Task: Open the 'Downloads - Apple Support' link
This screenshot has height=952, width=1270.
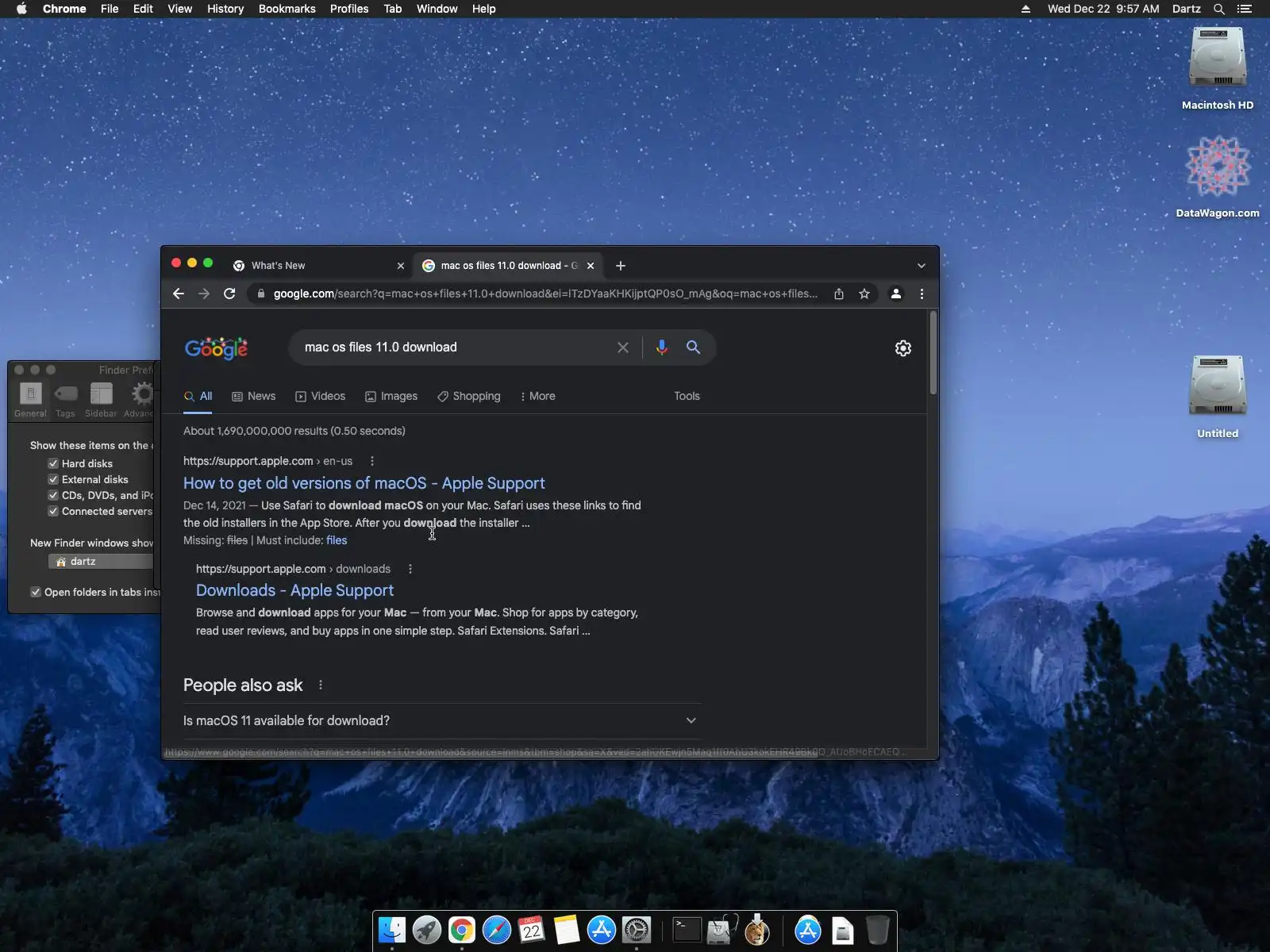Action: [x=294, y=590]
